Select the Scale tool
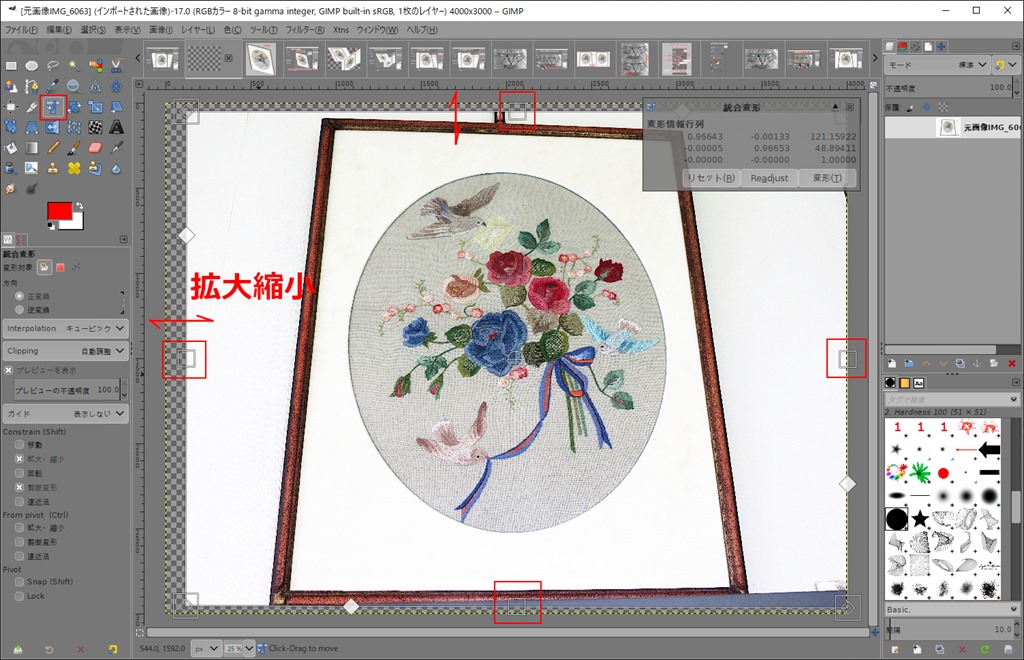The image size is (1024, 660). [95, 107]
